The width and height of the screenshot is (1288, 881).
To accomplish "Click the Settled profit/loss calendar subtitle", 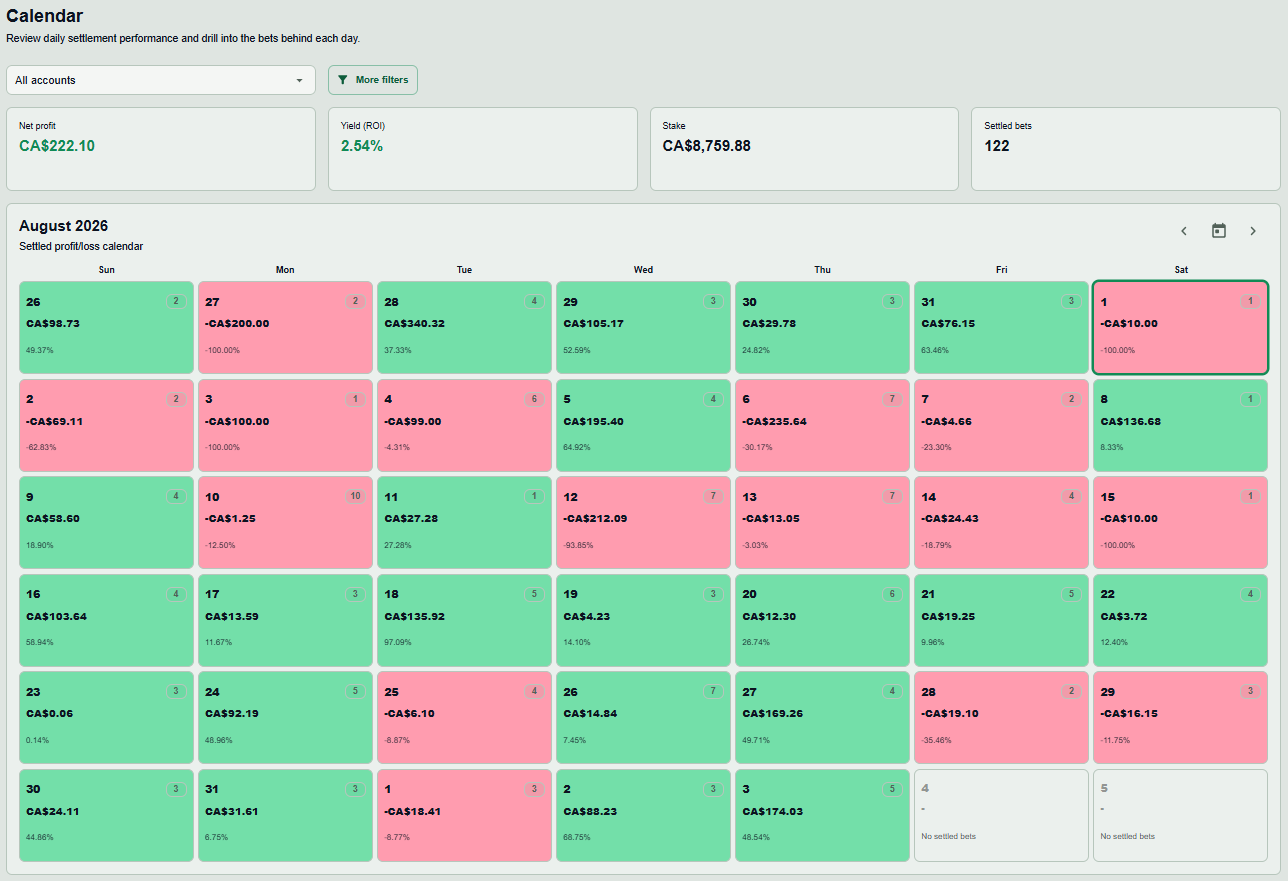I will pyautogui.click(x=81, y=246).
